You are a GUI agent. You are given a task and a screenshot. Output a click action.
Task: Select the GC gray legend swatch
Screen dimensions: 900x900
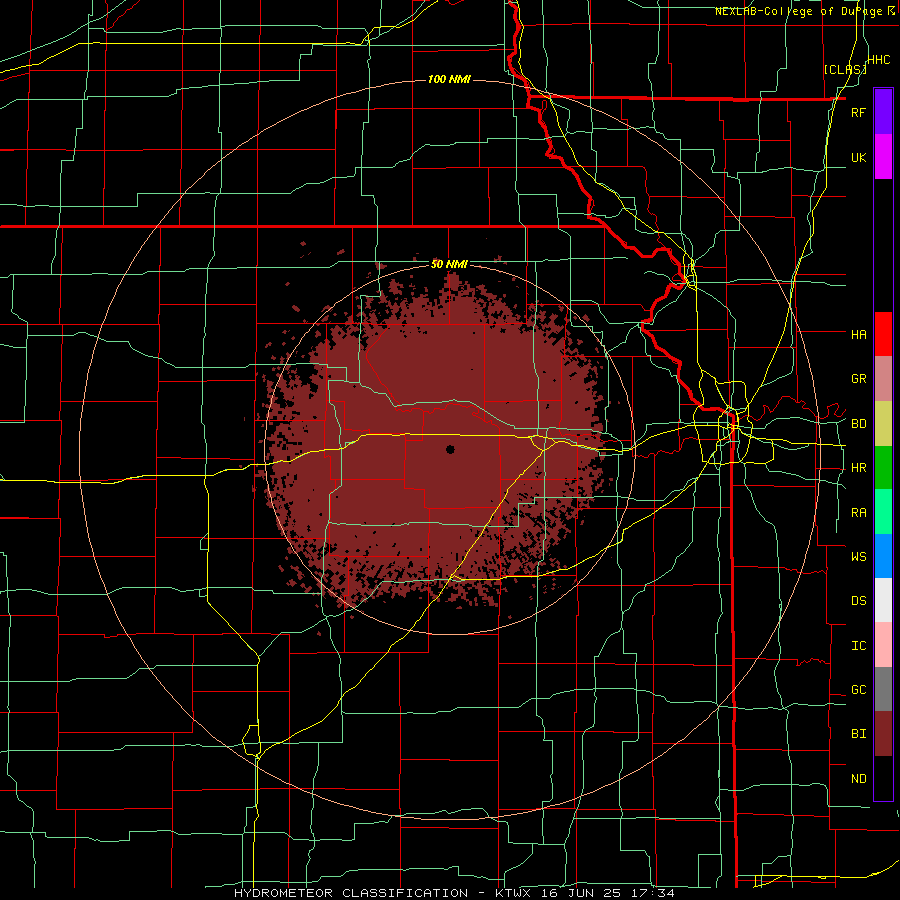[x=883, y=689]
